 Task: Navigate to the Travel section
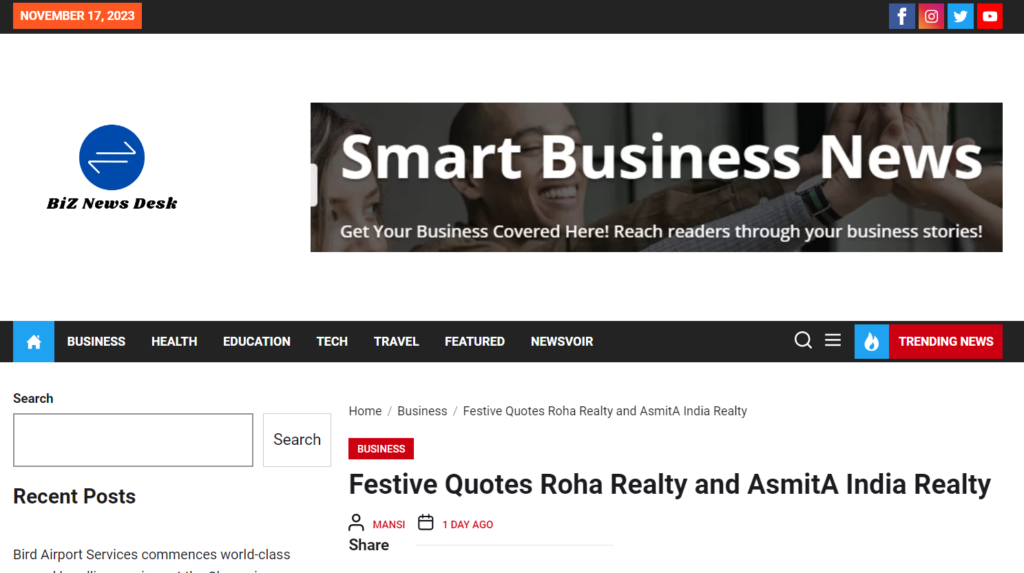[396, 342]
